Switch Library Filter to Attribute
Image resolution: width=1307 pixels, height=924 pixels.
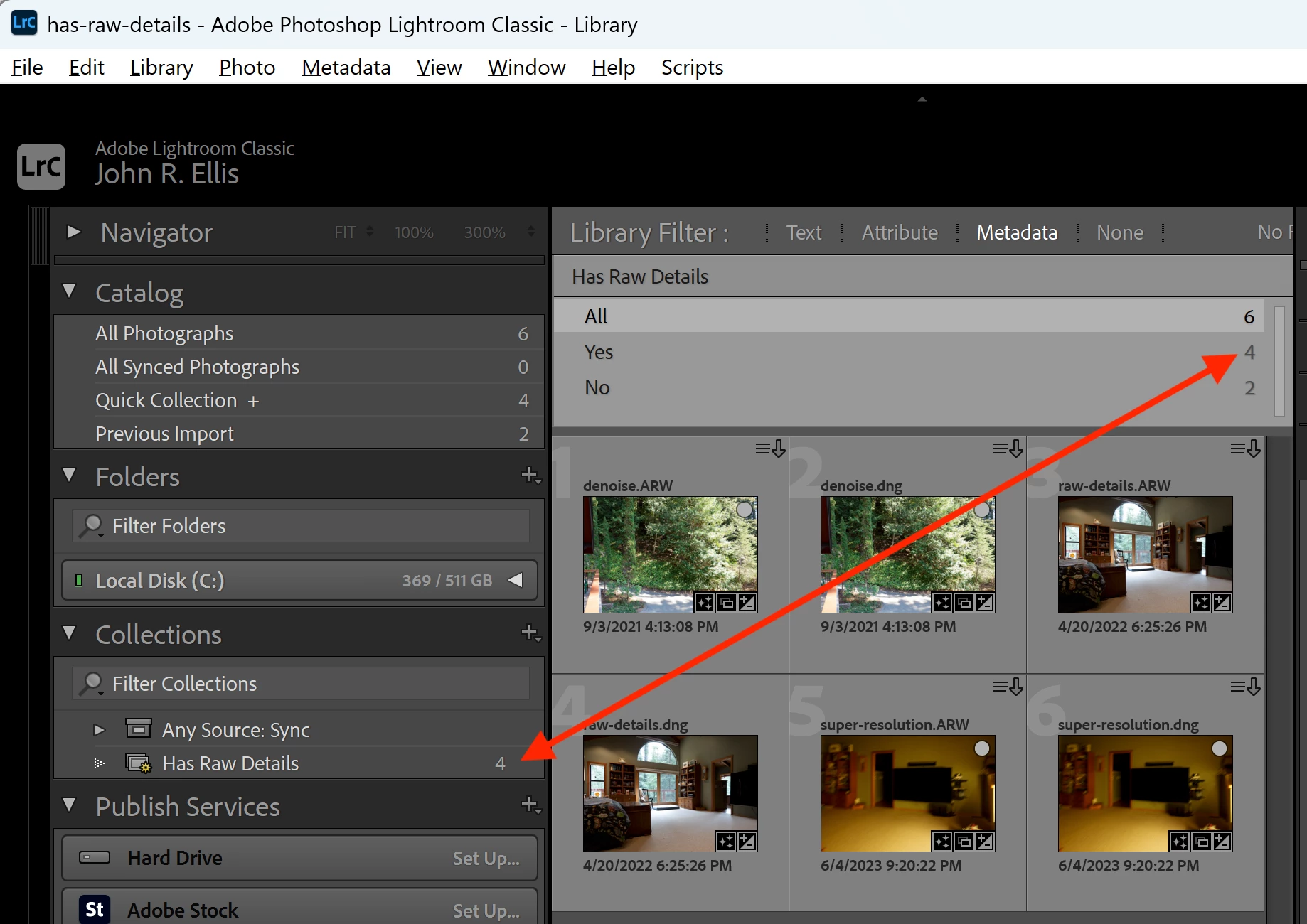click(x=900, y=232)
